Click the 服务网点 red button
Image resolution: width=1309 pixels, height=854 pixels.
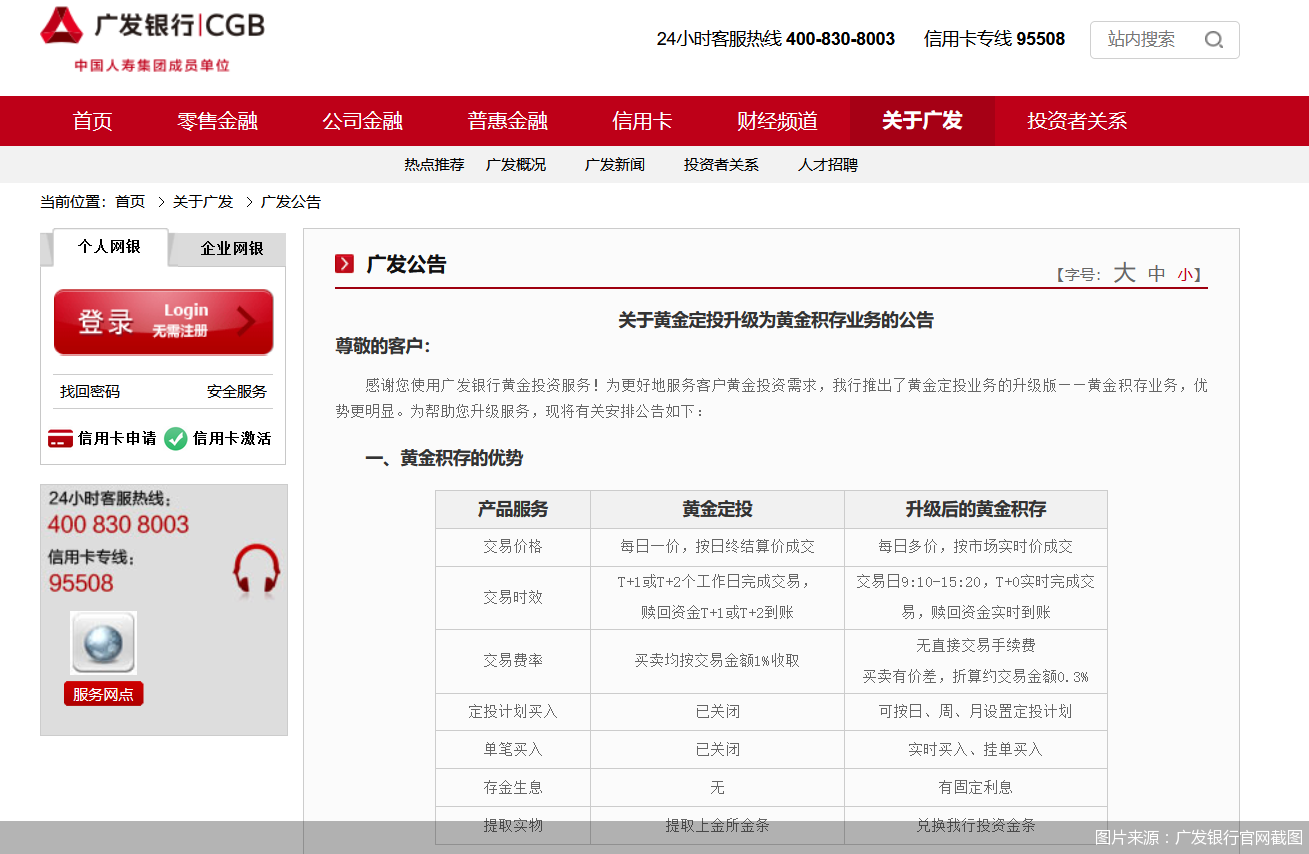pos(104,694)
